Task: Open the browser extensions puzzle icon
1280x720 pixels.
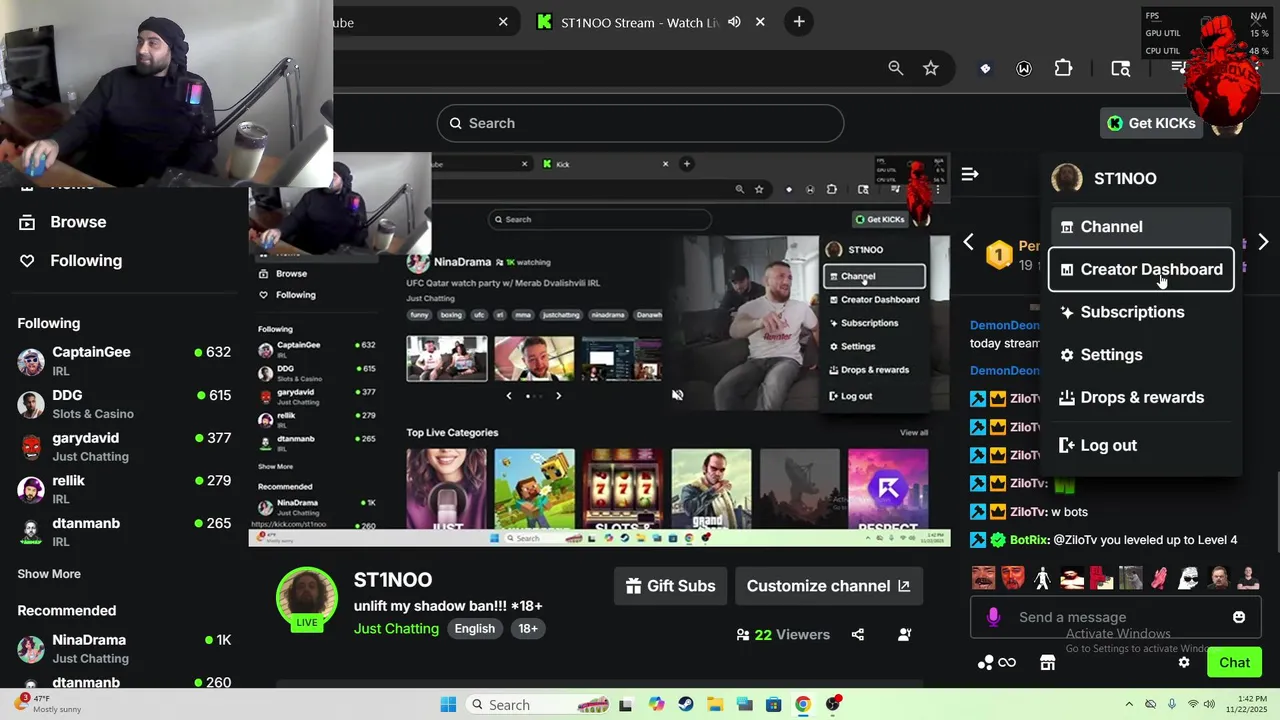Action: tap(1063, 68)
